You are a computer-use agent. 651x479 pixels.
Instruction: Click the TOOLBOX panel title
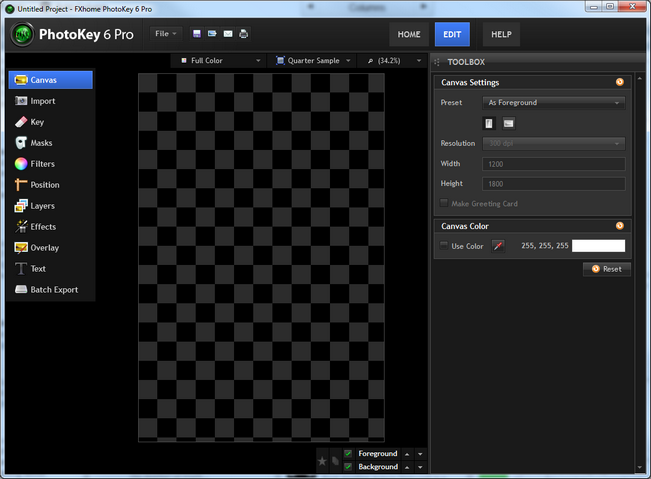(466, 62)
